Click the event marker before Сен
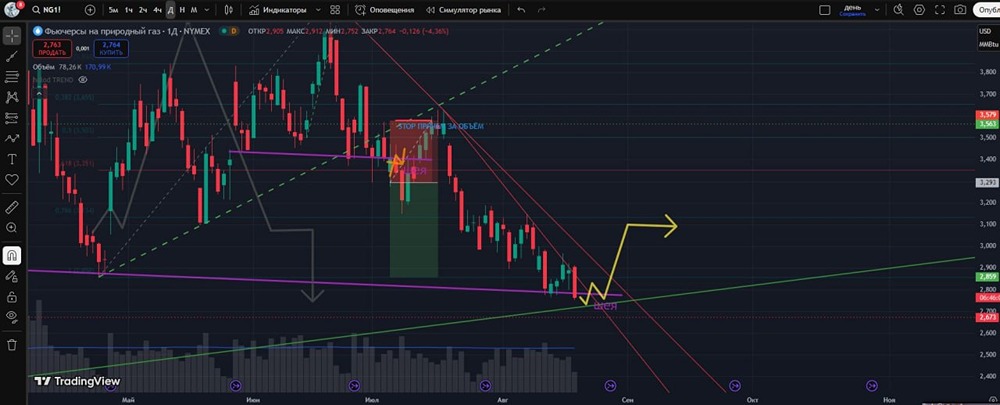Viewport: 1000px width, 405px height. pyautogui.click(x=610, y=385)
